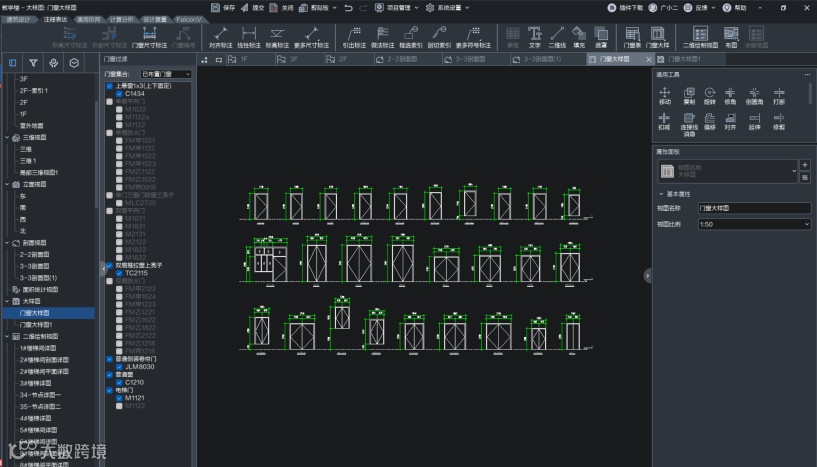Open the 系统设置 dropdown menu

tap(448, 8)
